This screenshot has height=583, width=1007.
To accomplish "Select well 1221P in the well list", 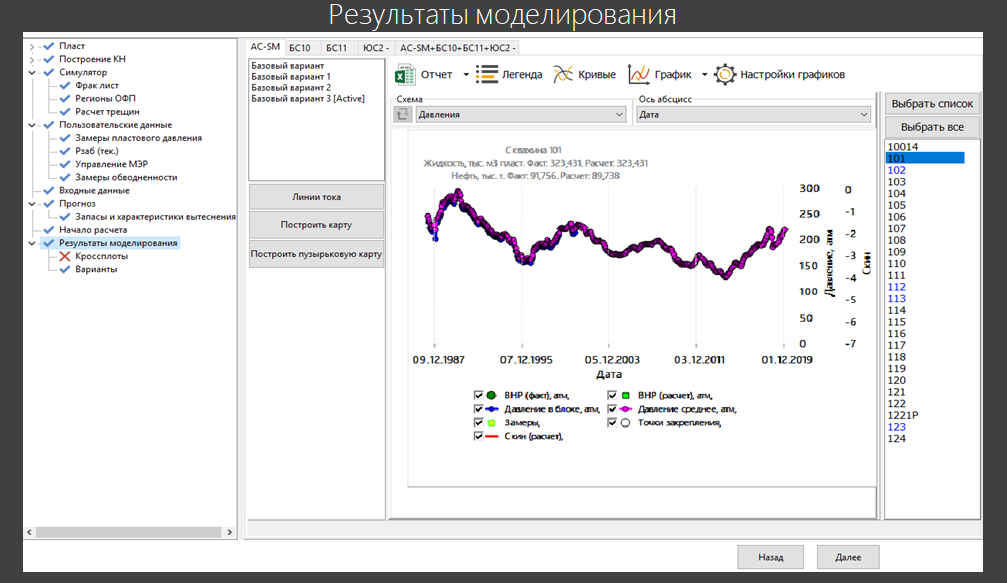I will tap(902, 415).
